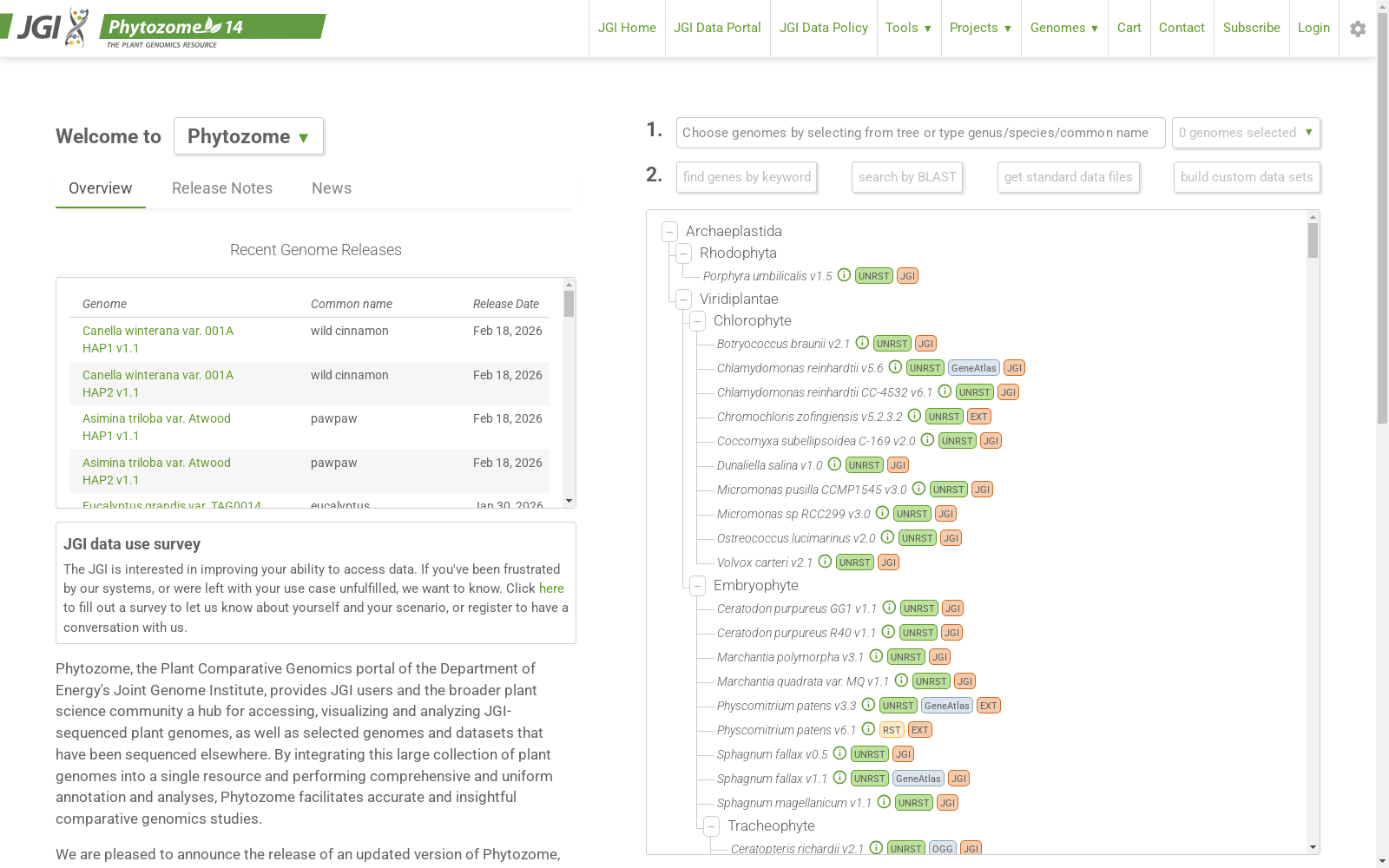Open the genomes selected dropdown
This screenshot has height=868, width=1389.
point(1246,133)
